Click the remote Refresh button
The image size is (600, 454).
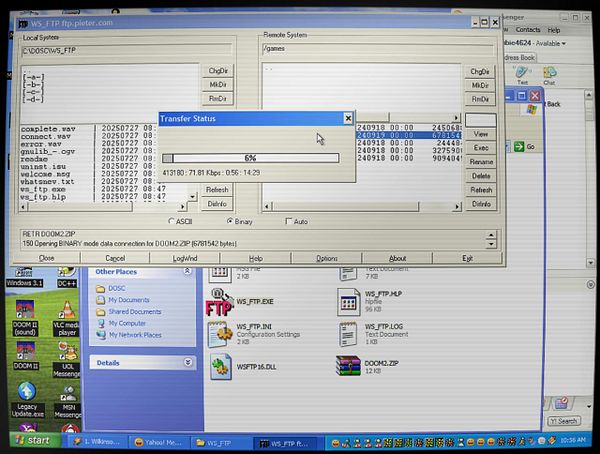pos(481,190)
